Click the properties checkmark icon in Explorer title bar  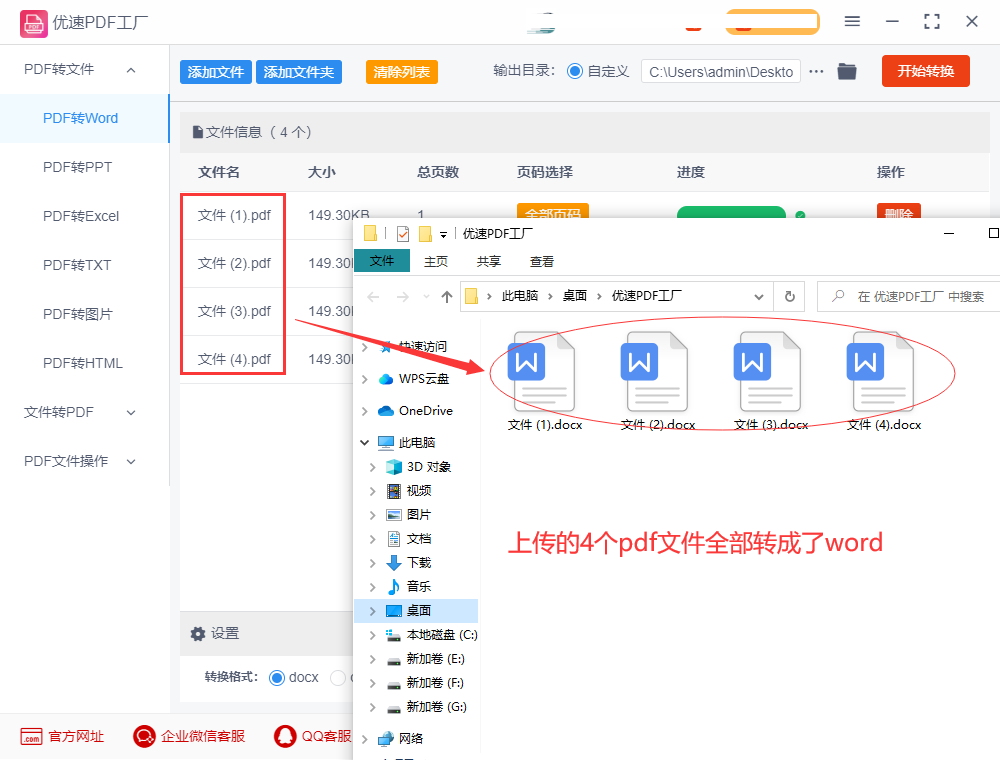403,234
